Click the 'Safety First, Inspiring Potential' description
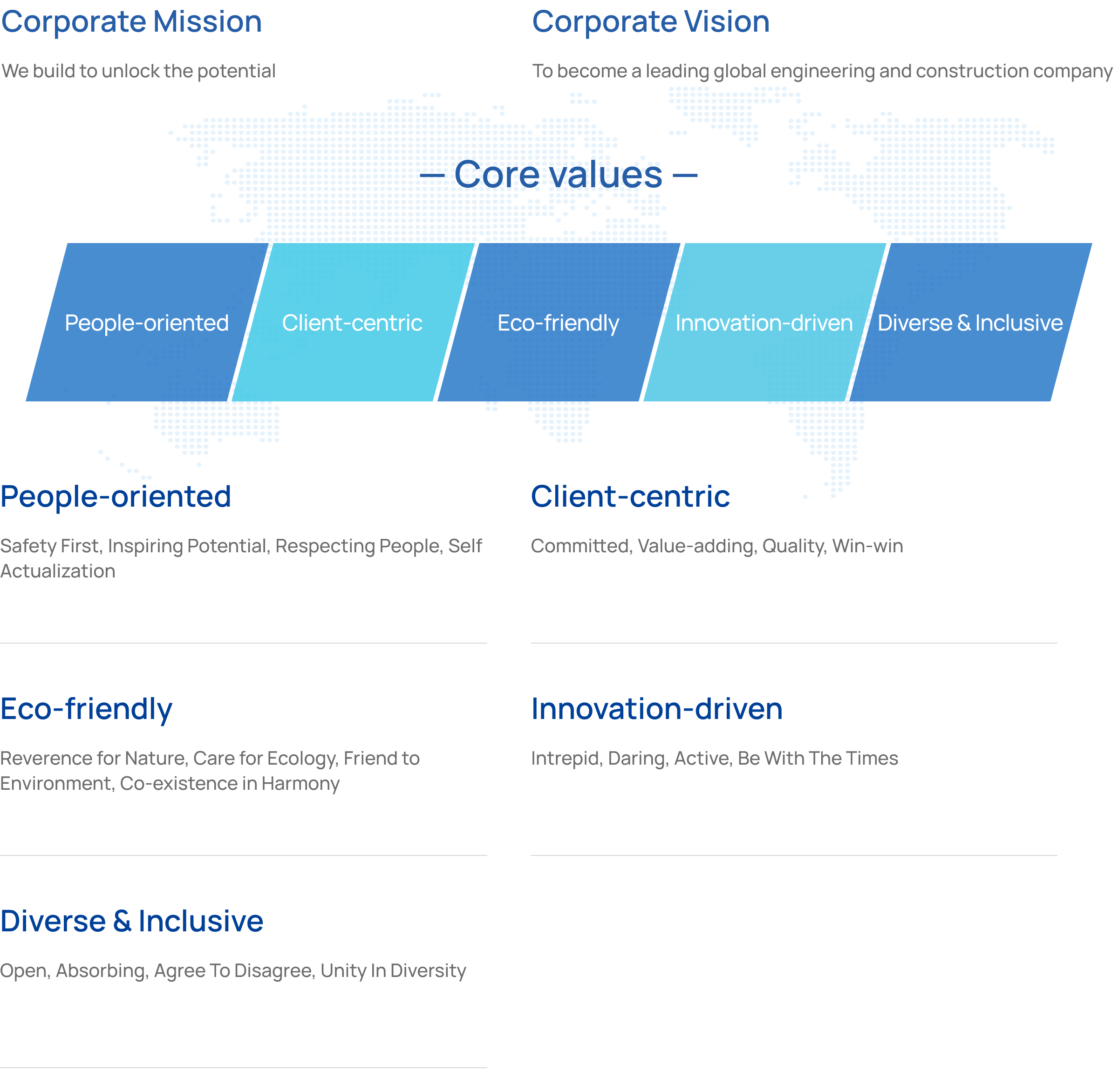This screenshot has height=1092, width=1118. (241, 558)
